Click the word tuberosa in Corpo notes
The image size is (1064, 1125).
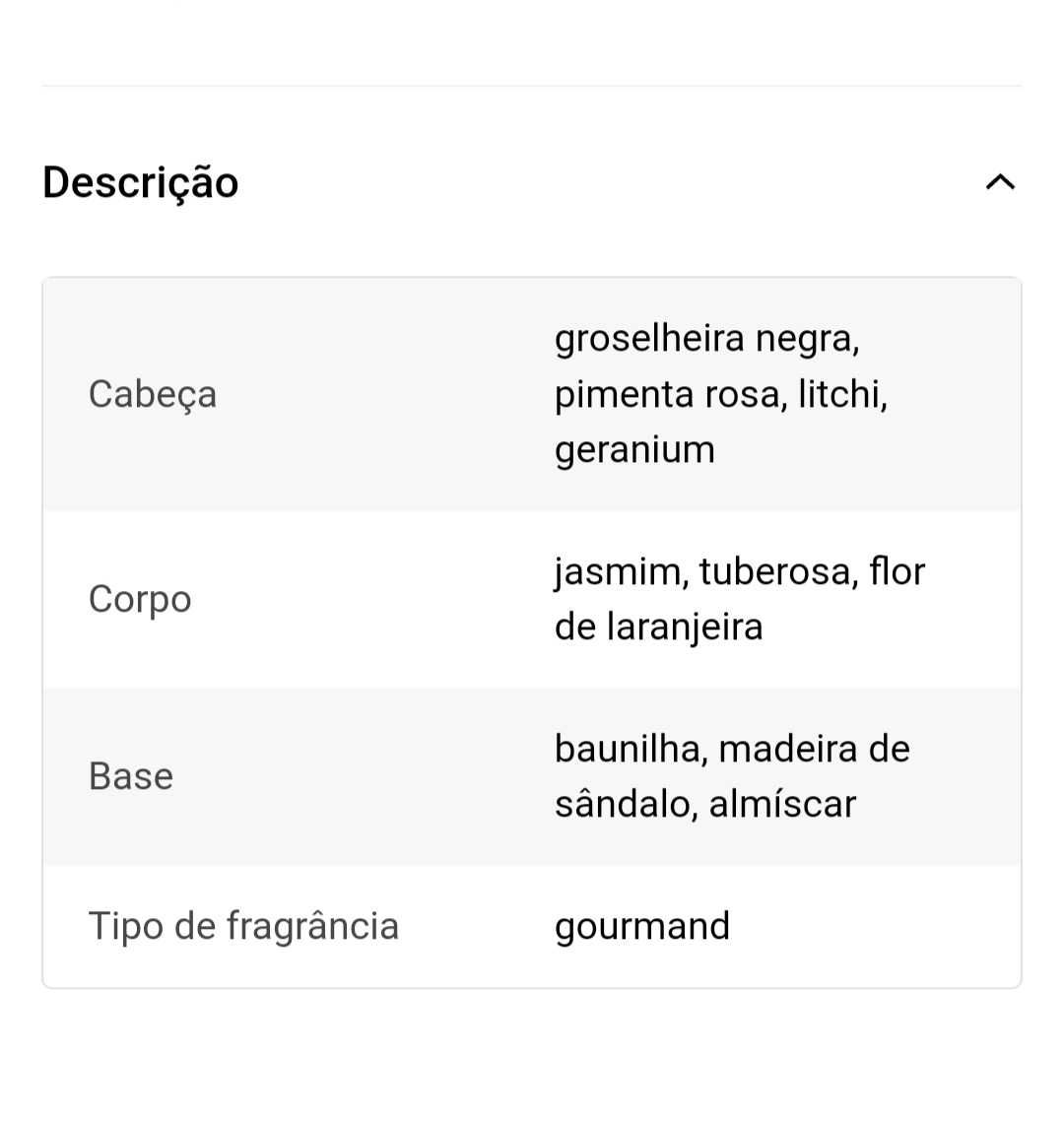tap(777, 571)
